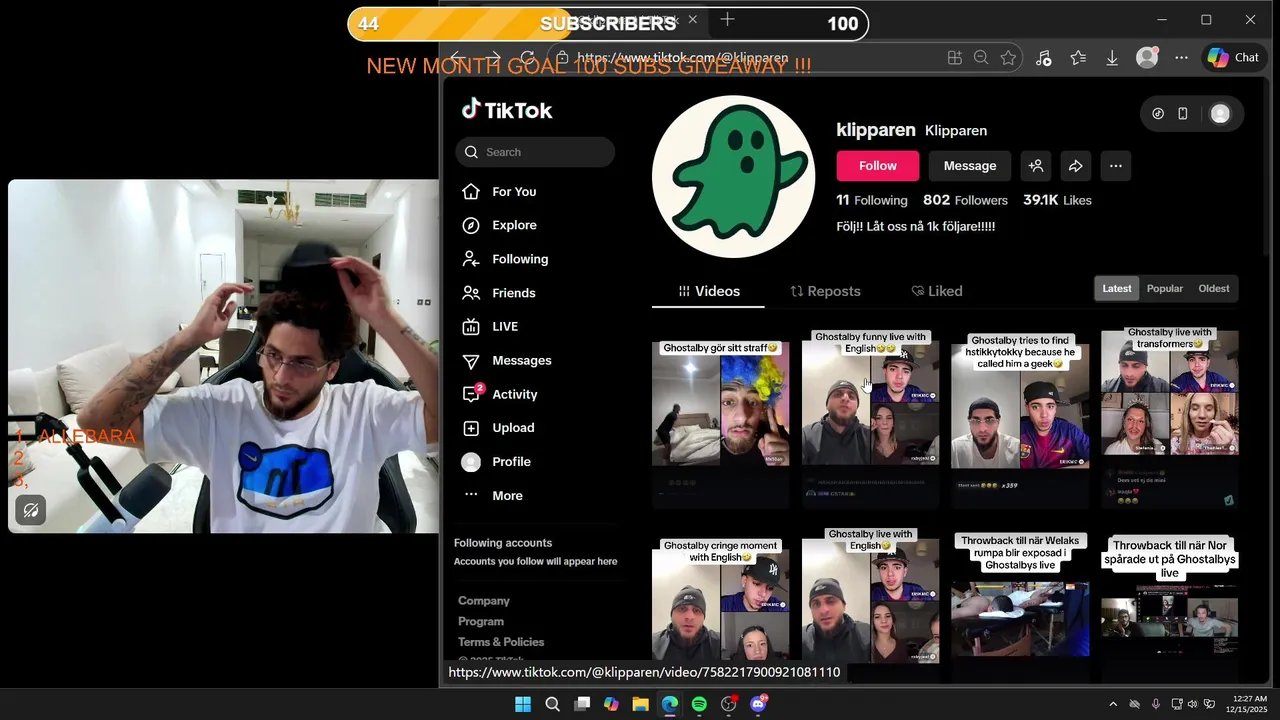Screen dimensions: 1280x720
Task: Open the Upload page
Action: pyautogui.click(x=498, y=428)
